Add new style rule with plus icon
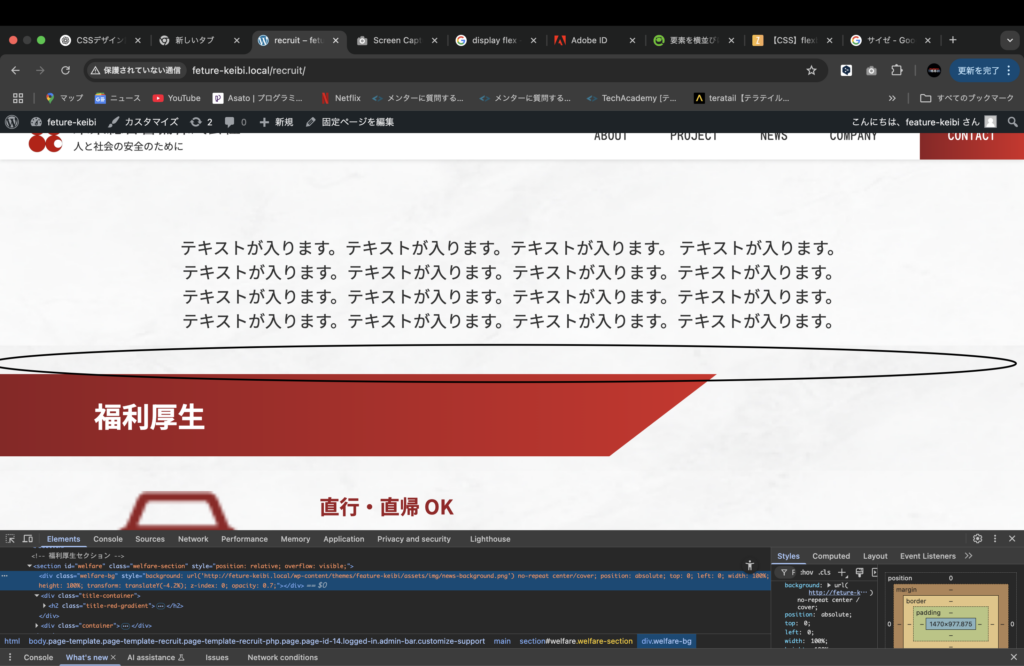This screenshot has height=666, width=1024. click(842, 573)
